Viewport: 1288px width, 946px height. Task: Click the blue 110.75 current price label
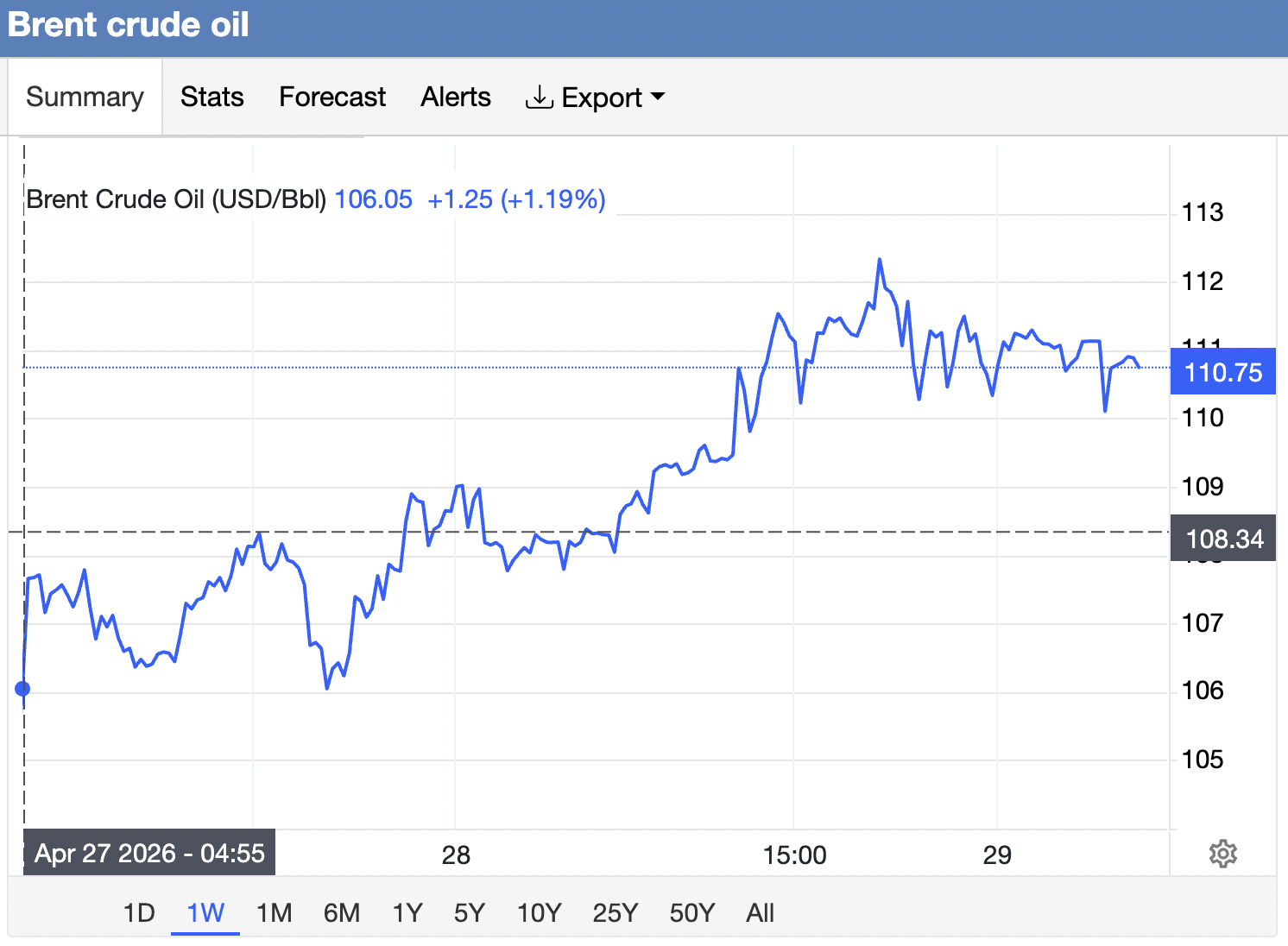pyautogui.click(x=1222, y=372)
